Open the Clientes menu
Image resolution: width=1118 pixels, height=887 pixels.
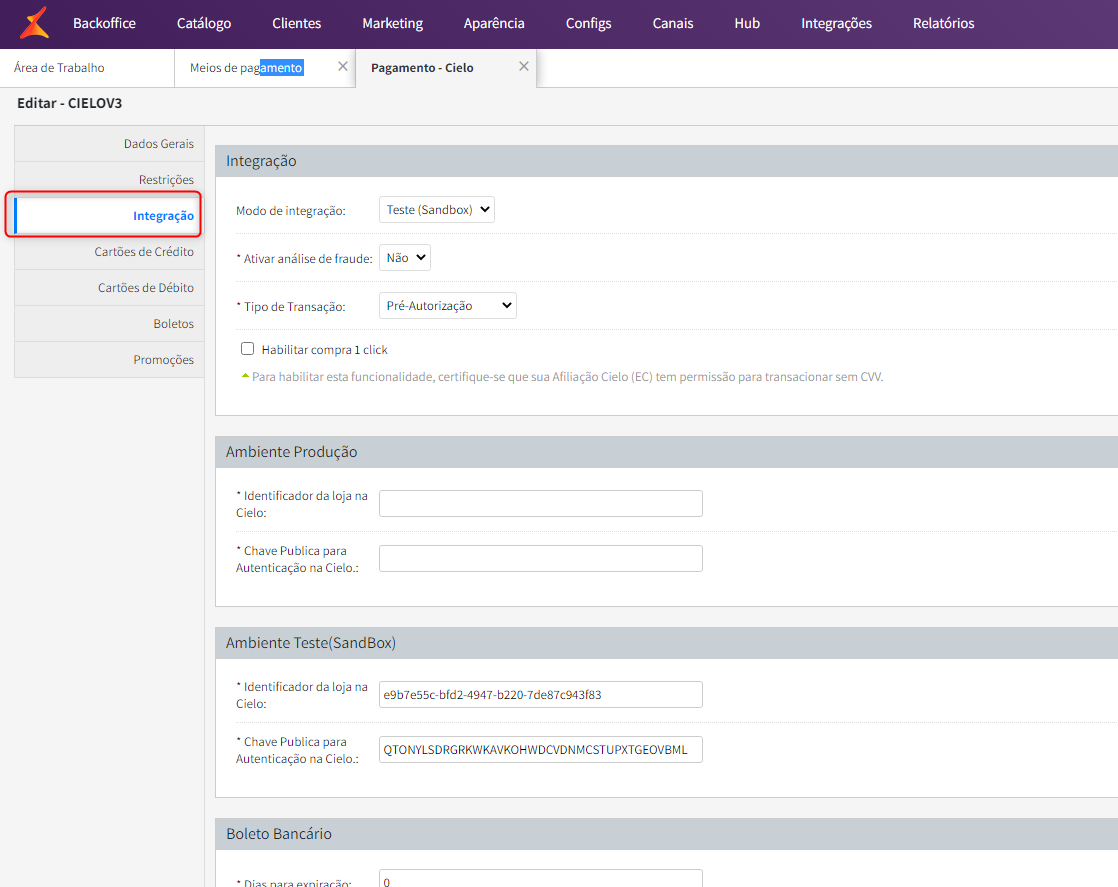[297, 24]
